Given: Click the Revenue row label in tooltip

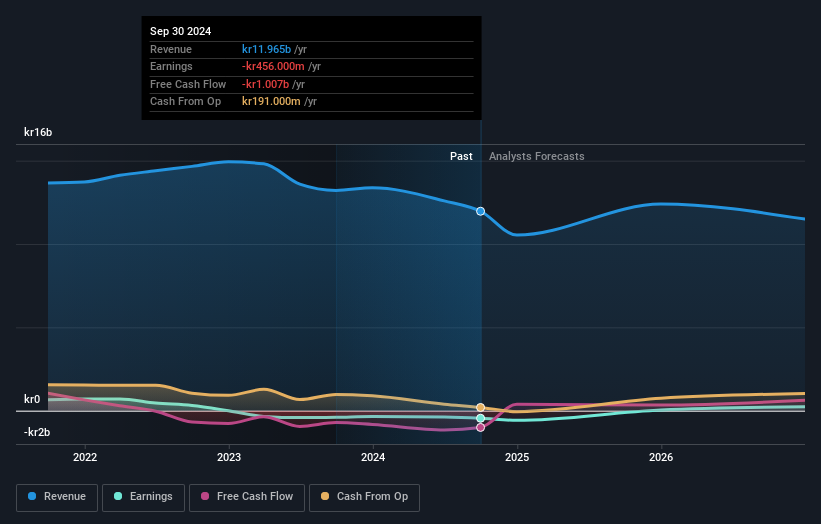Looking at the screenshot, I should click(x=171, y=49).
